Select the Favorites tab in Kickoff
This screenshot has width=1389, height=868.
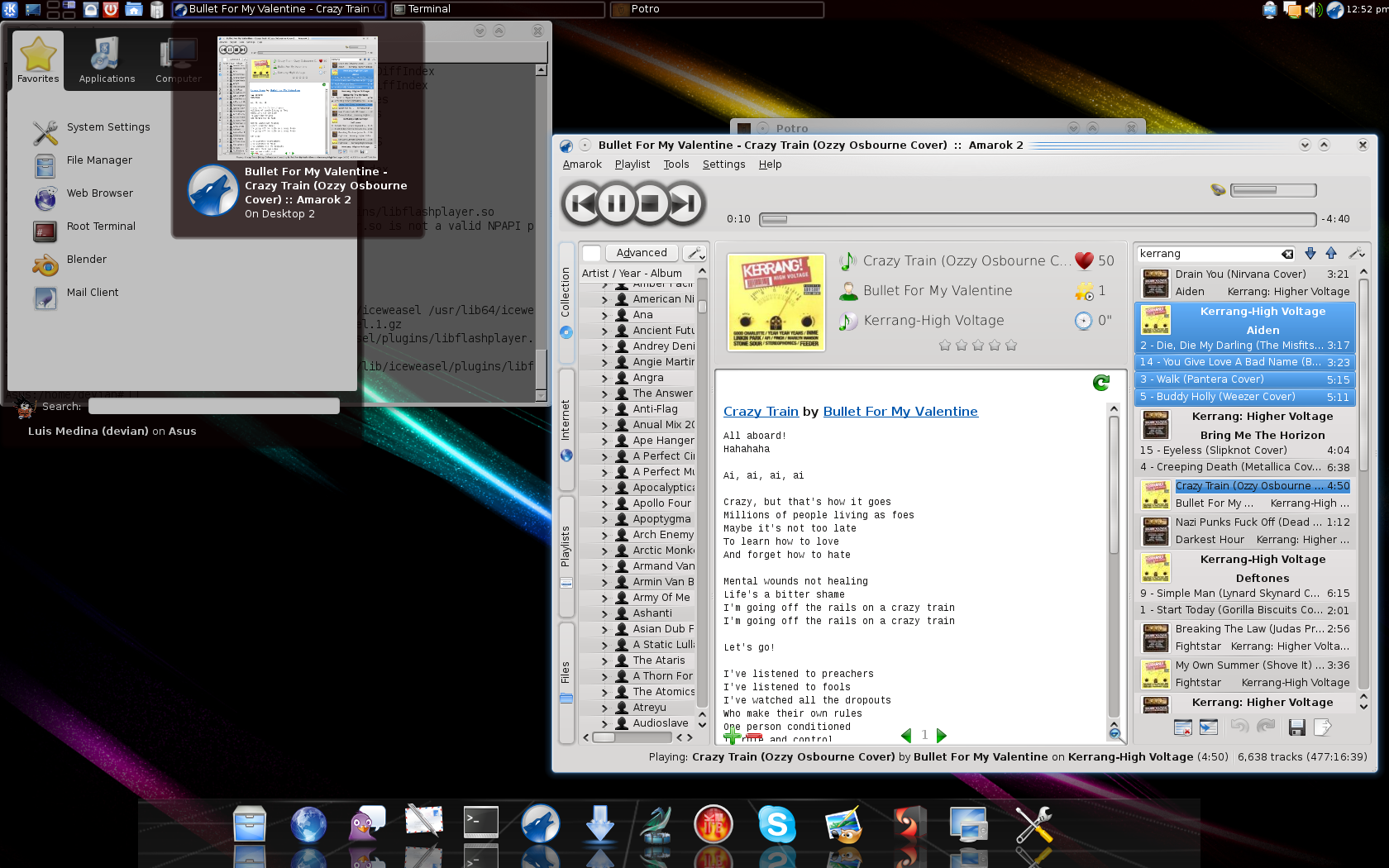point(38,59)
